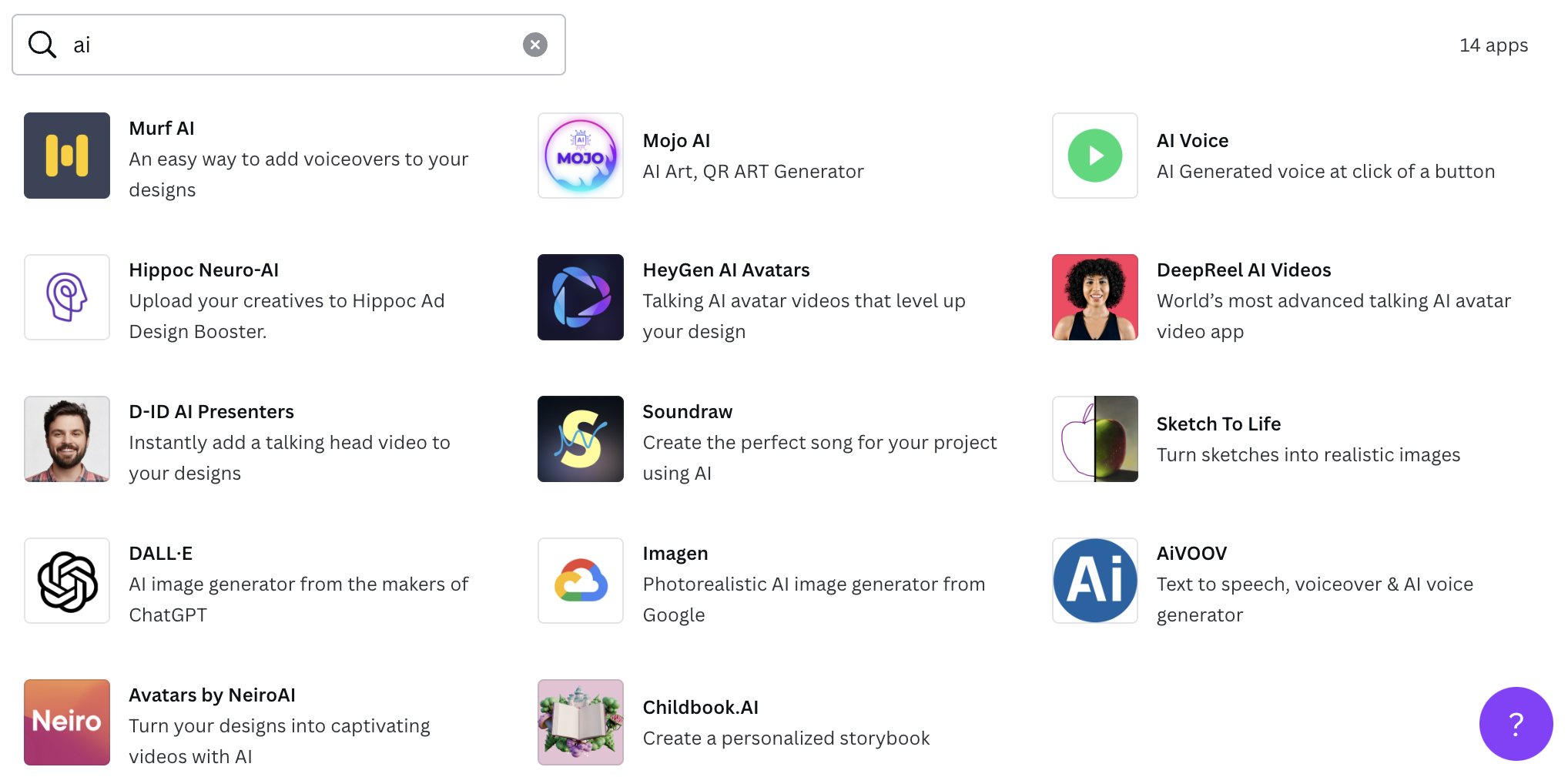1568x777 pixels.
Task: Select the Childbook.AI storybook thumbnail
Action: 581,722
